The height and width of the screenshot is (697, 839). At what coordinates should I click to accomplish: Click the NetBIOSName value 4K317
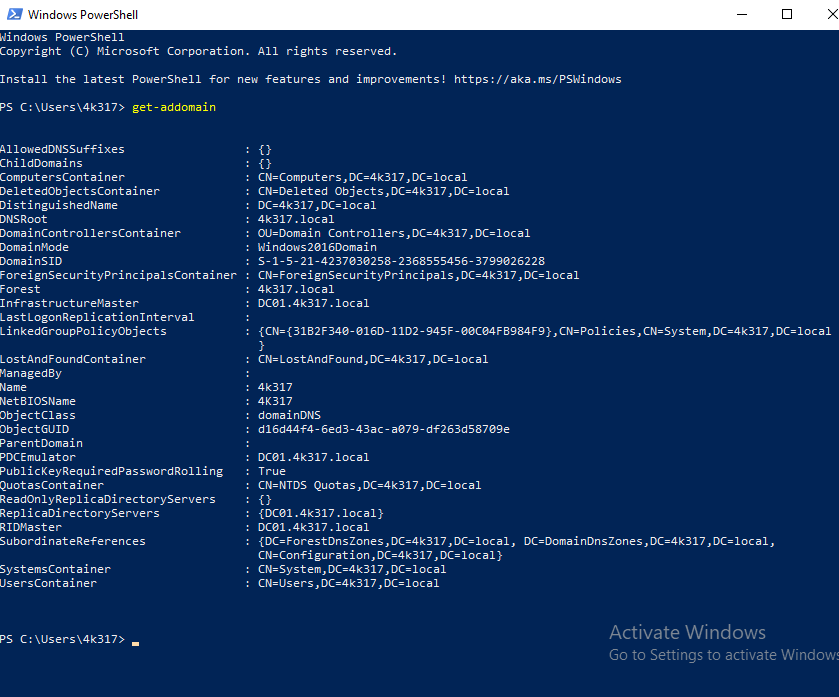pyautogui.click(x=275, y=401)
